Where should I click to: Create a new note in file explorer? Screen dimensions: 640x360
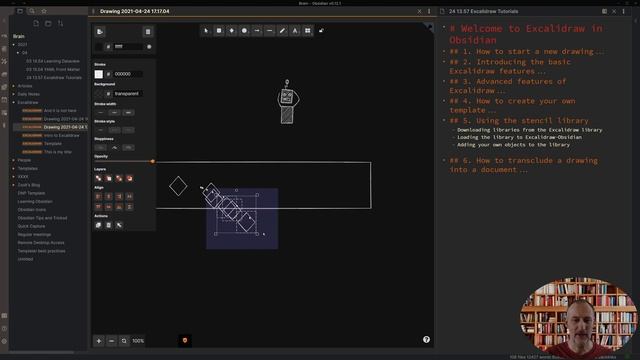click(x=36, y=24)
